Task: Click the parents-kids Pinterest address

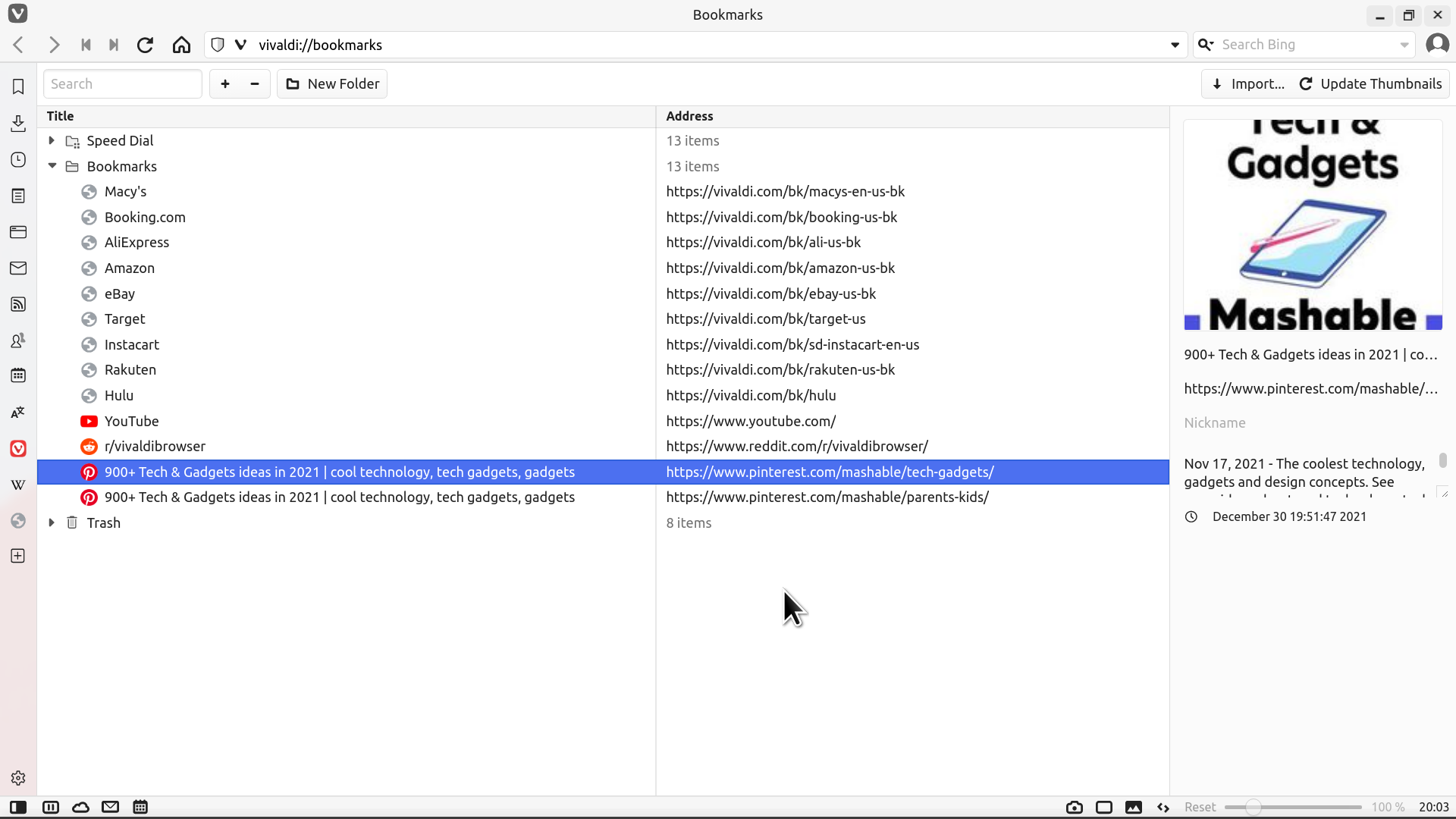Action: (x=827, y=497)
